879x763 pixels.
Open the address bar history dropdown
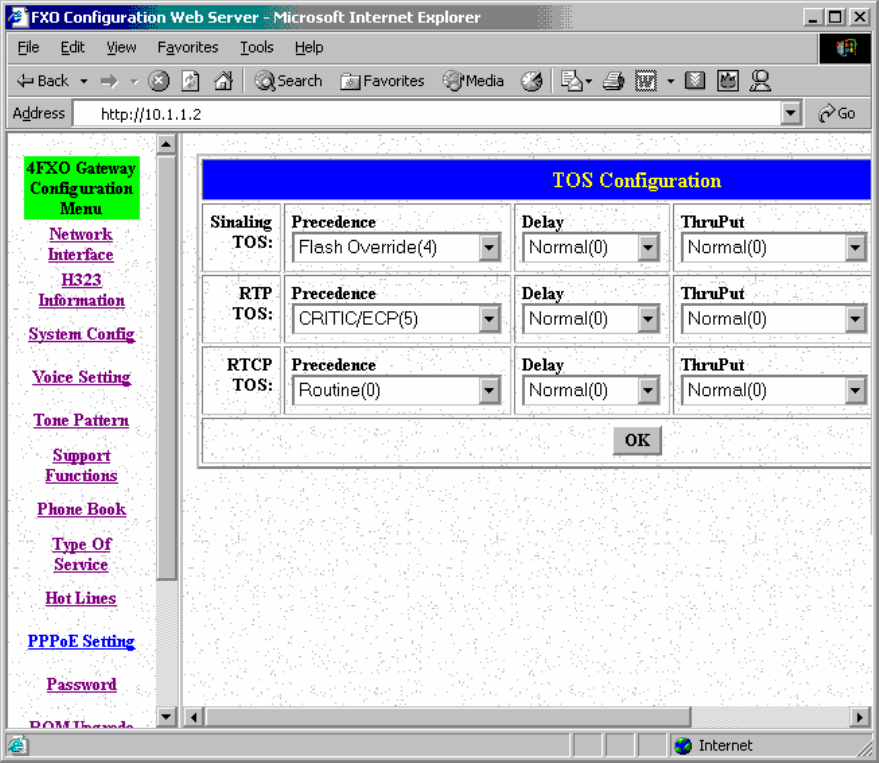tap(792, 114)
